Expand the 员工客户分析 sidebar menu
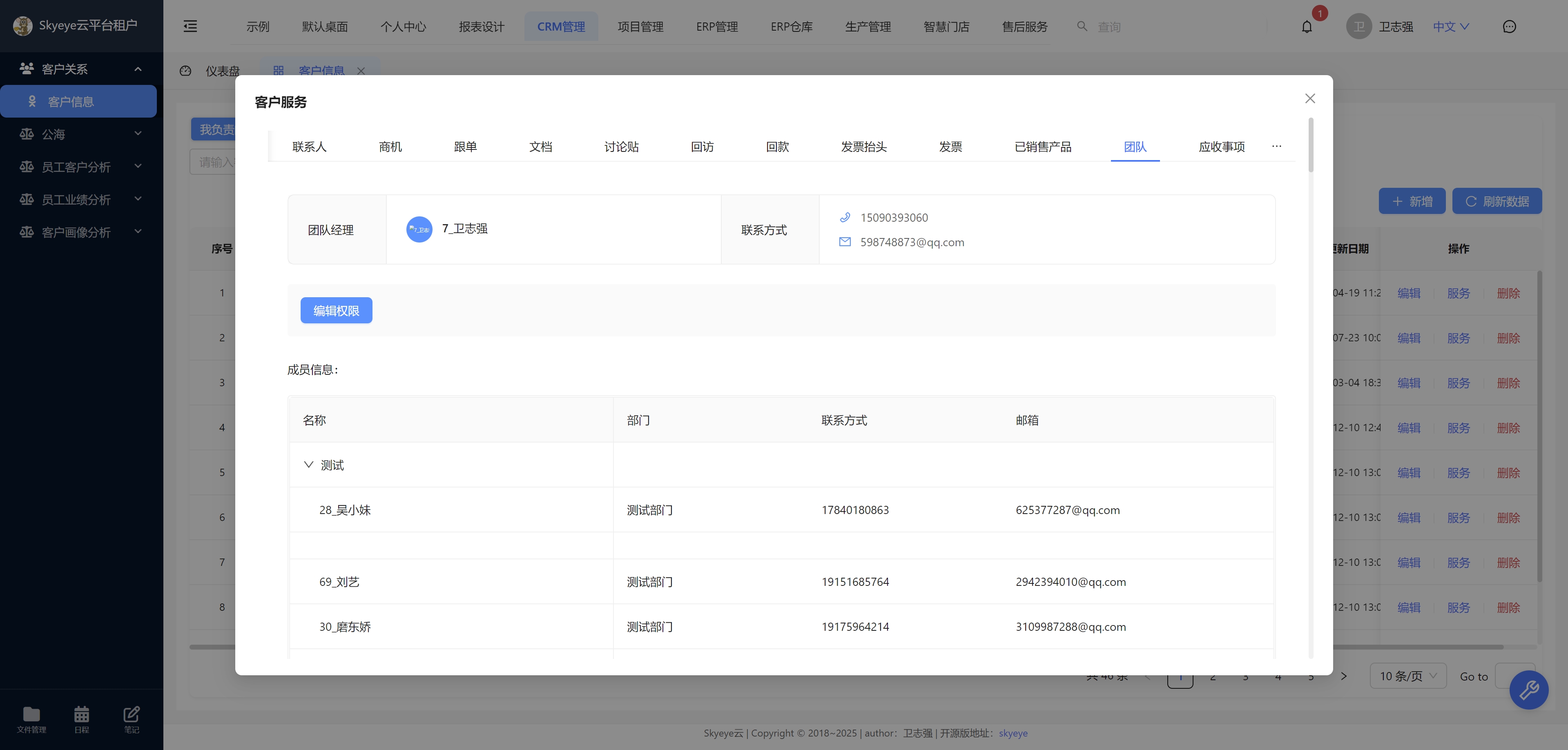This screenshot has width=1568, height=750. tap(138, 166)
